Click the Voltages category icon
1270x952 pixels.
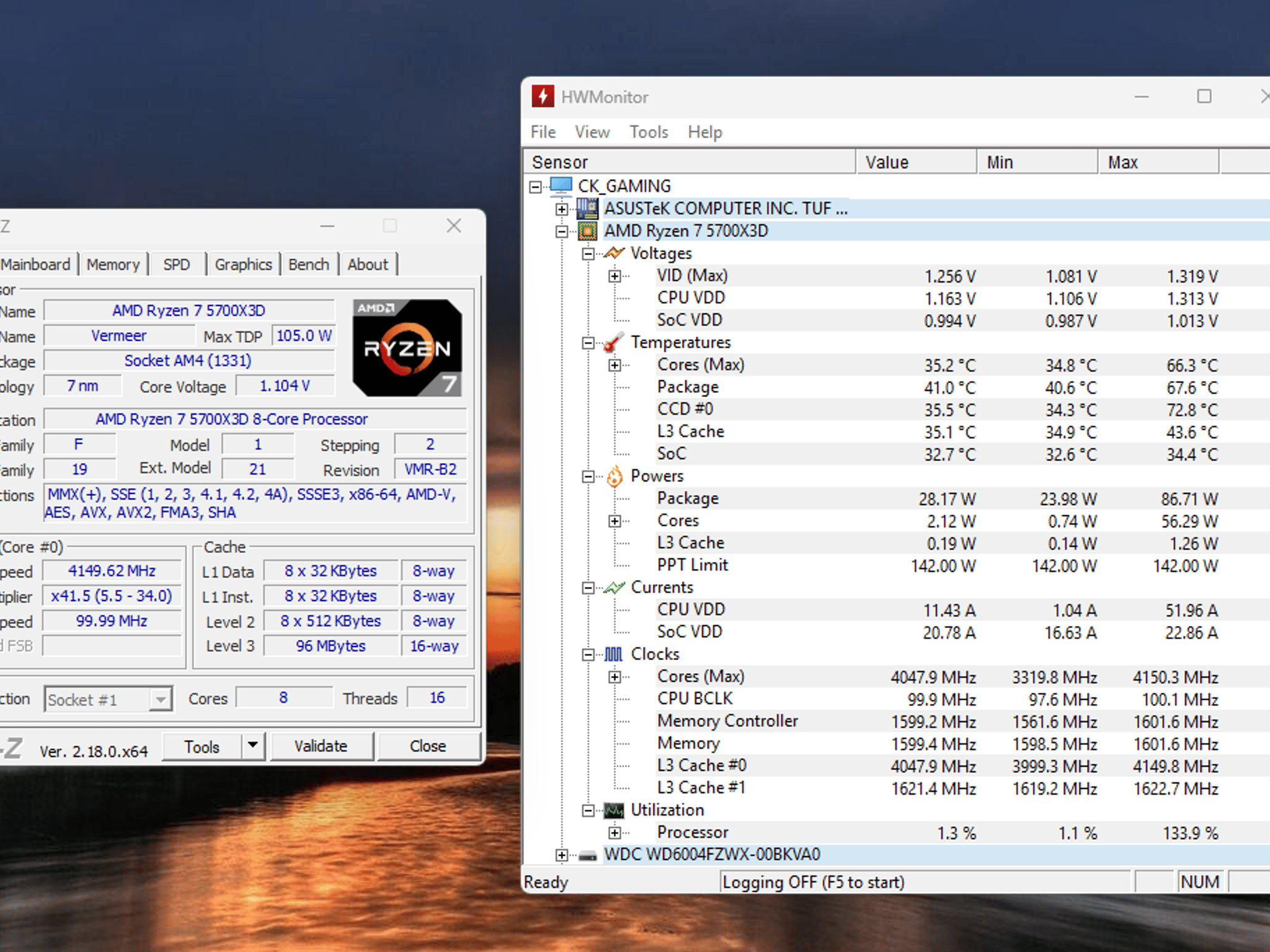coord(613,253)
